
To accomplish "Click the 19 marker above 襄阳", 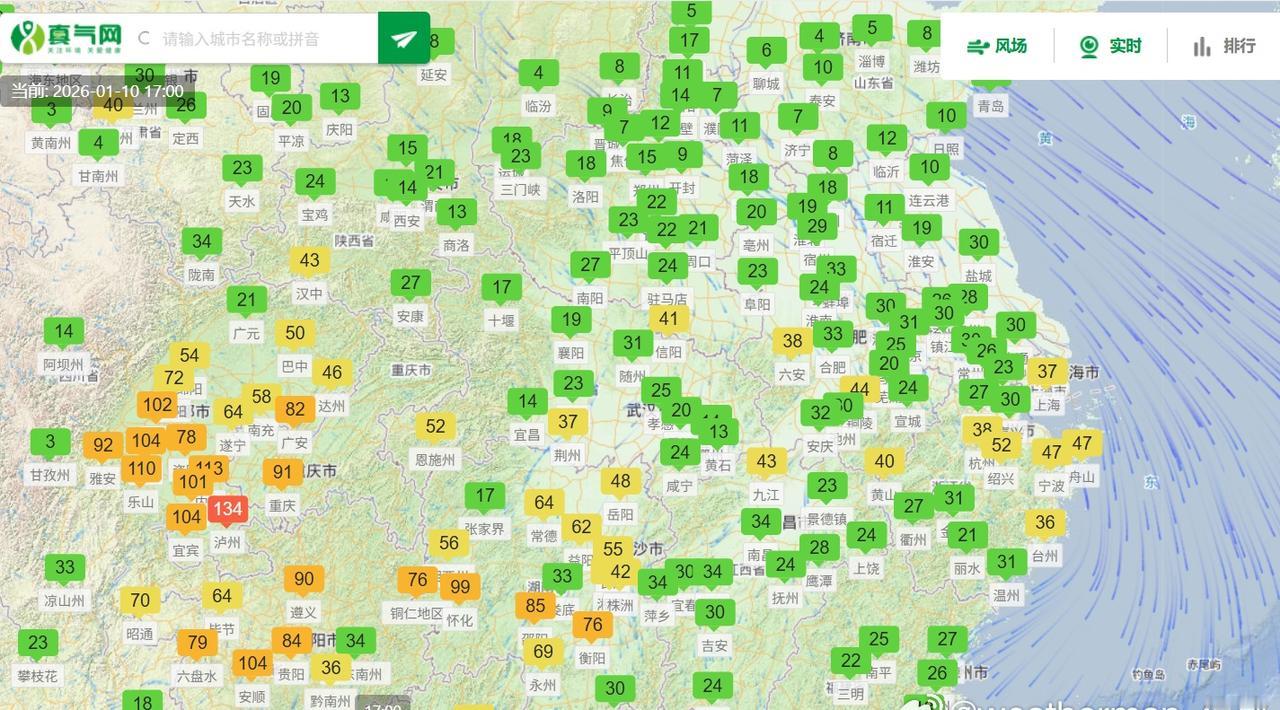I will pyautogui.click(x=571, y=322).
